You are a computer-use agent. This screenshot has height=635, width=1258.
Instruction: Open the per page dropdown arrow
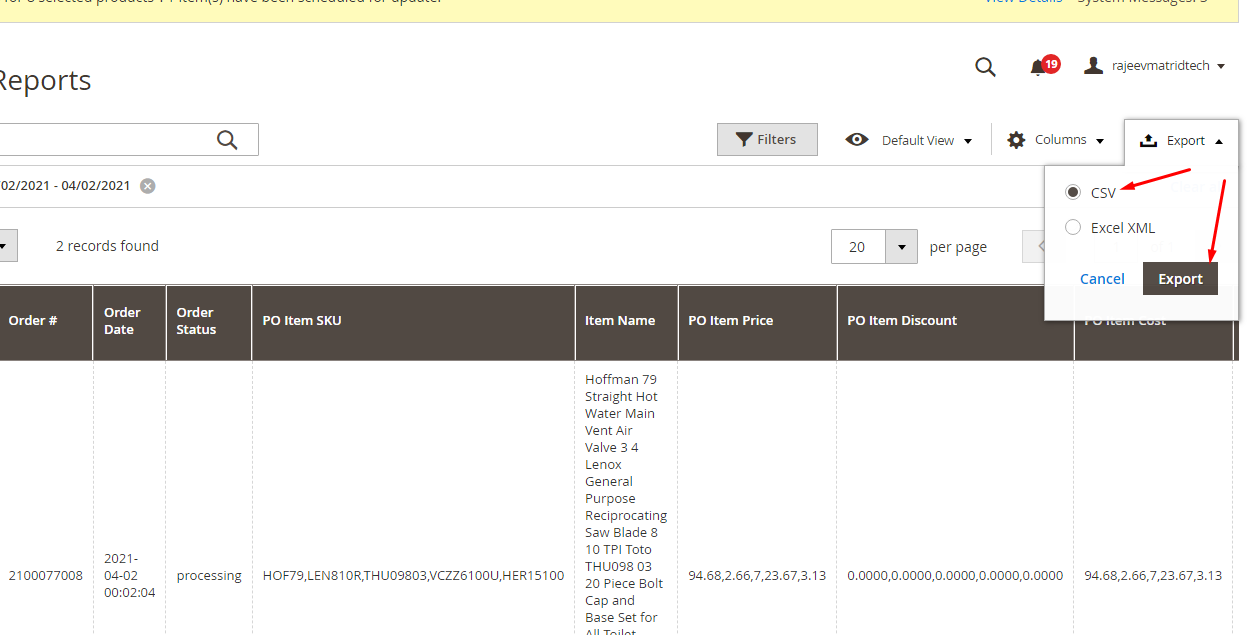[x=901, y=247]
